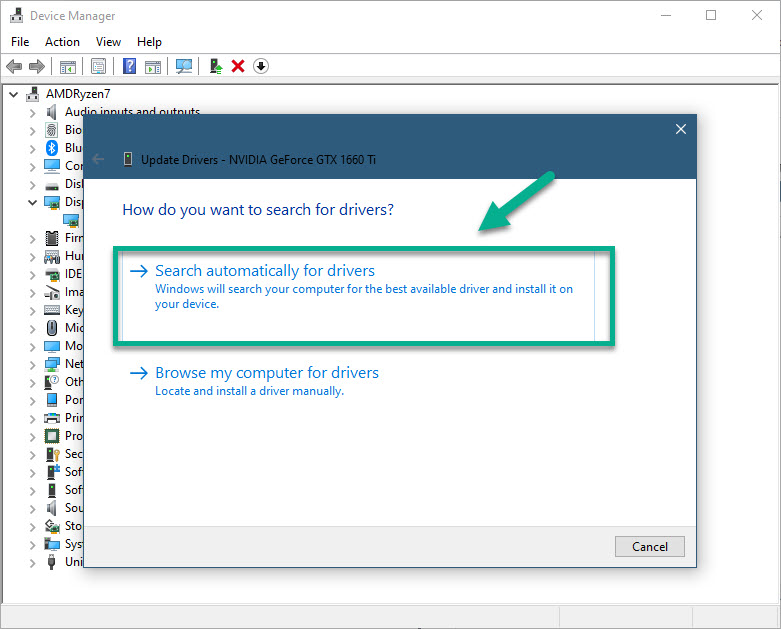
Task: Select the Audio inputs and outputs label
Action: (132, 111)
